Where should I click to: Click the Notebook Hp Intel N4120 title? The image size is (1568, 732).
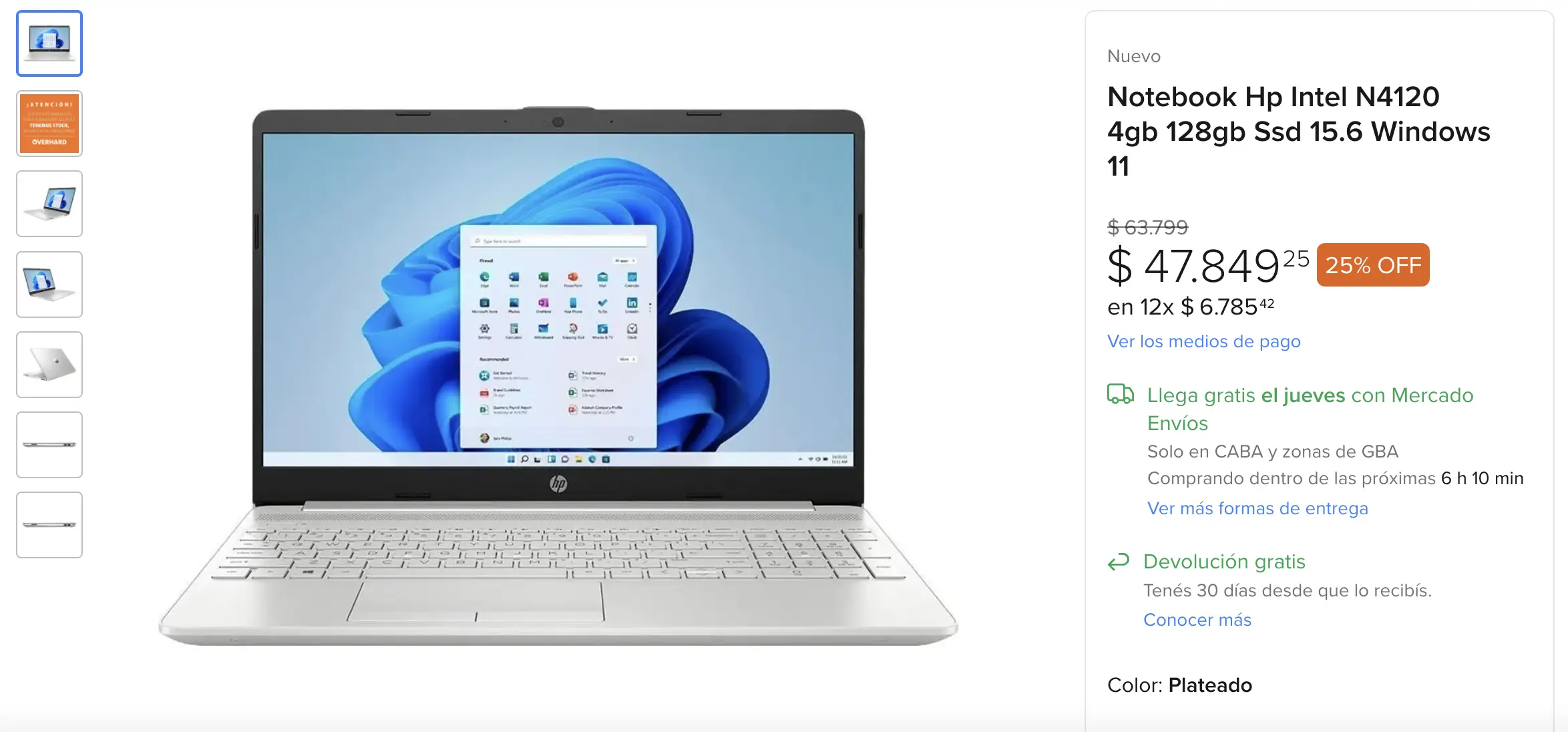click(x=1298, y=132)
